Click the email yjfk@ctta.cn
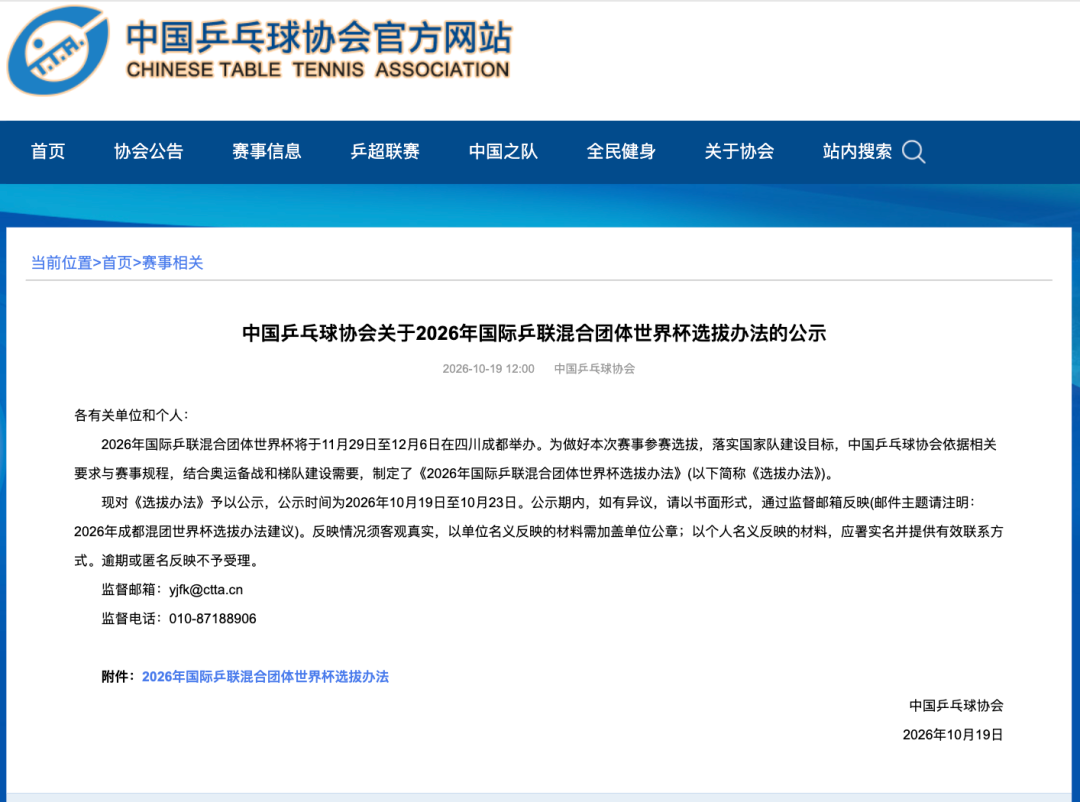The height and width of the screenshot is (802, 1080). (x=206, y=590)
